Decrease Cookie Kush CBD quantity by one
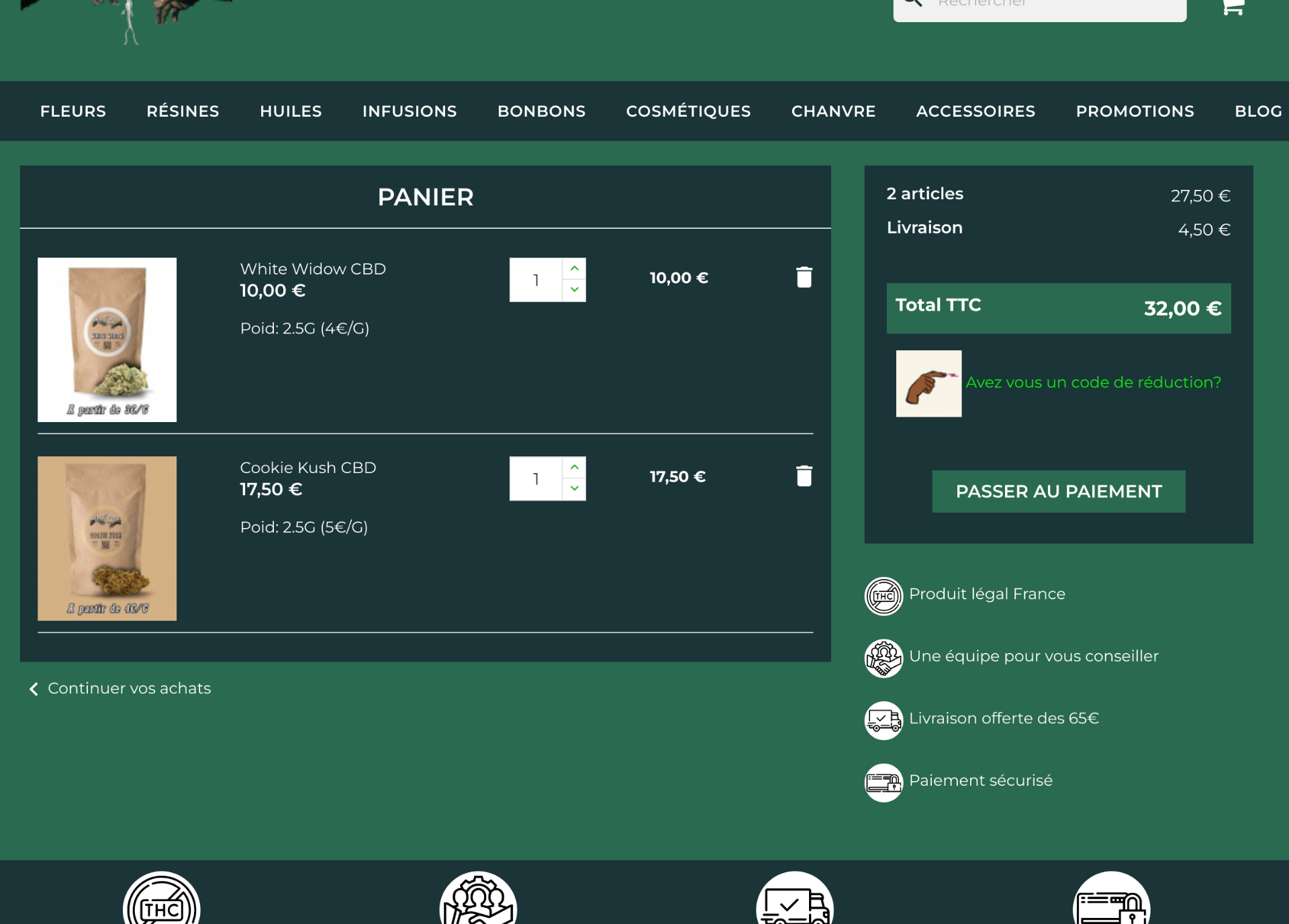Screen dimensions: 1289x924 [x=574, y=489]
